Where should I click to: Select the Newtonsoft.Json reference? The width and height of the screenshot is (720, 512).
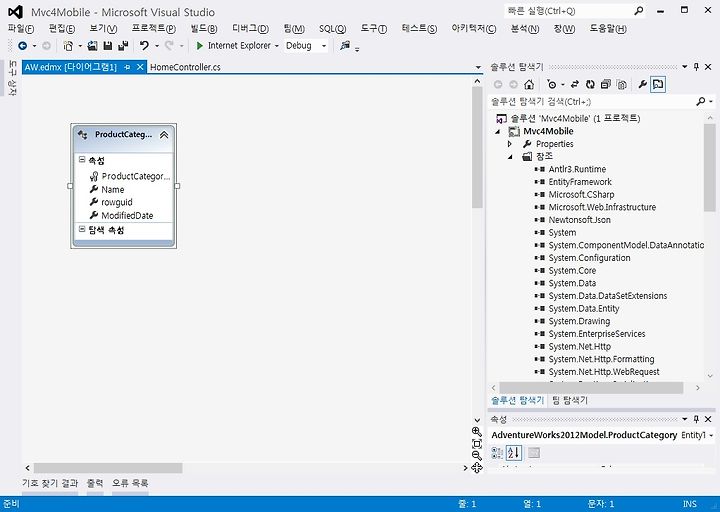579,220
